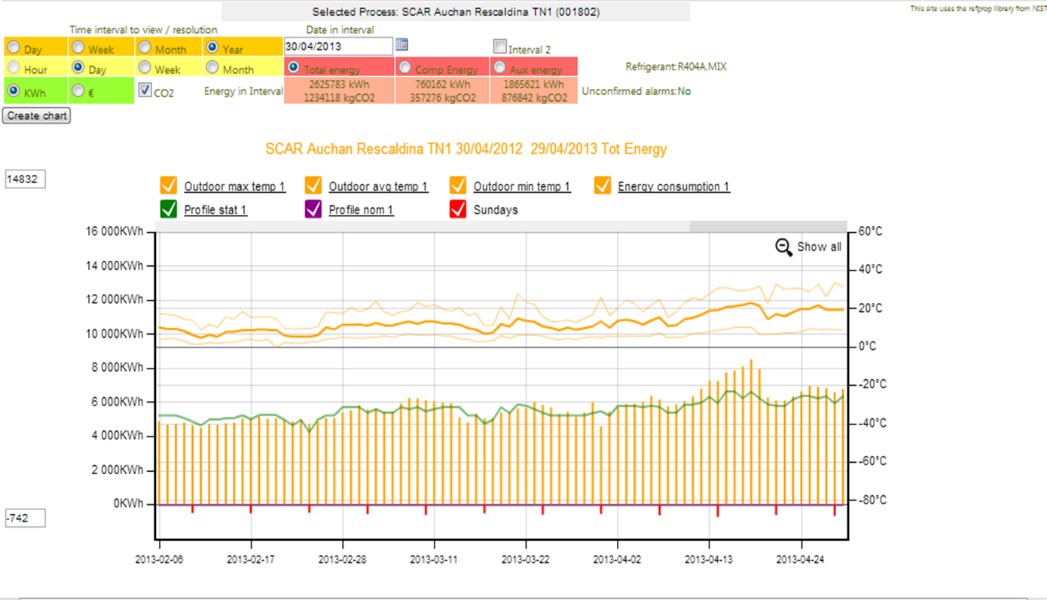Viewport: 1047px width, 600px height.
Task: Open the Profile nom 1 link
Action: (361, 210)
